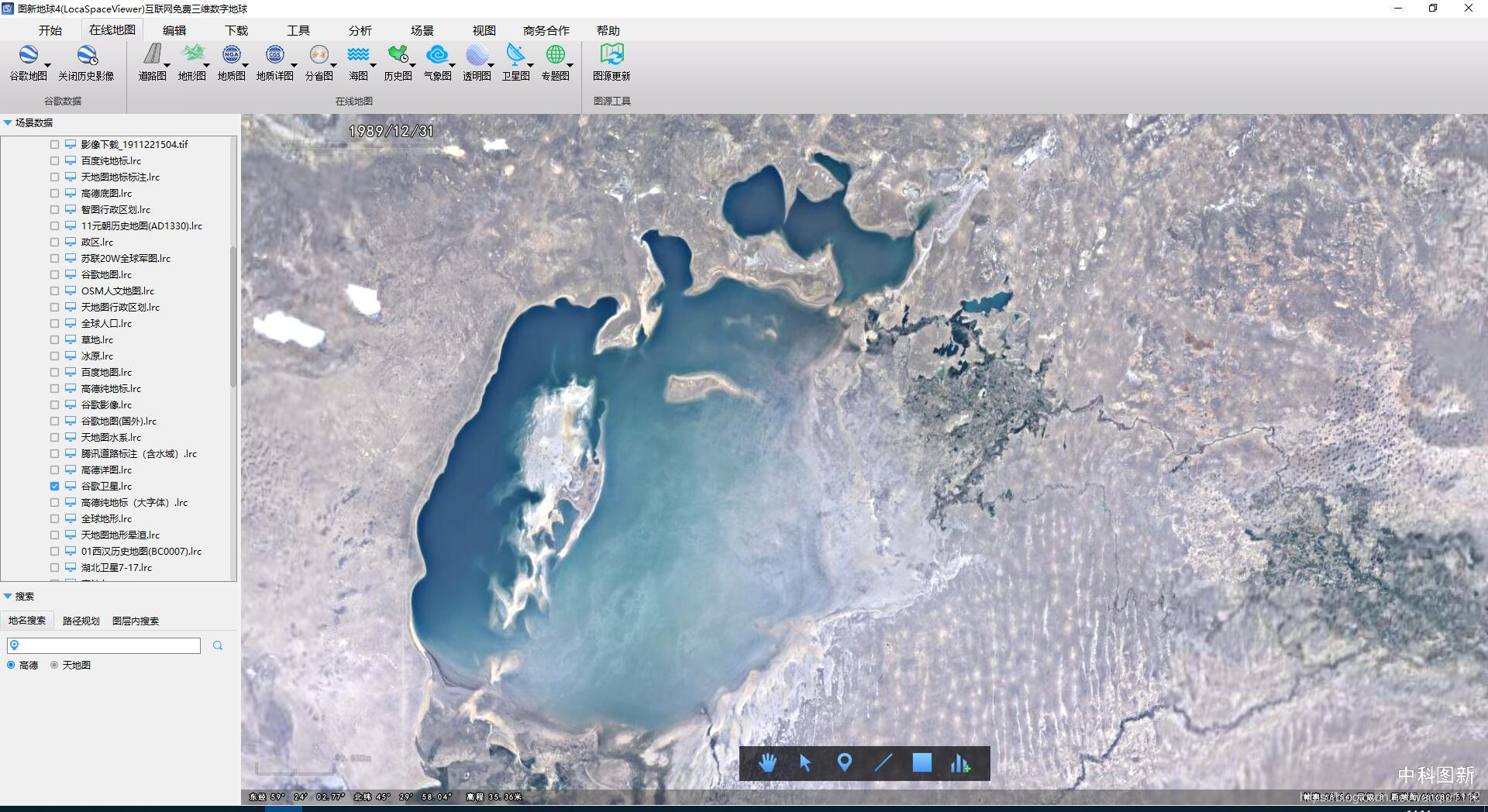This screenshot has height=812, width=1488.
Task: Switch to the 场景 ribbon tab
Action: pos(422,30)
